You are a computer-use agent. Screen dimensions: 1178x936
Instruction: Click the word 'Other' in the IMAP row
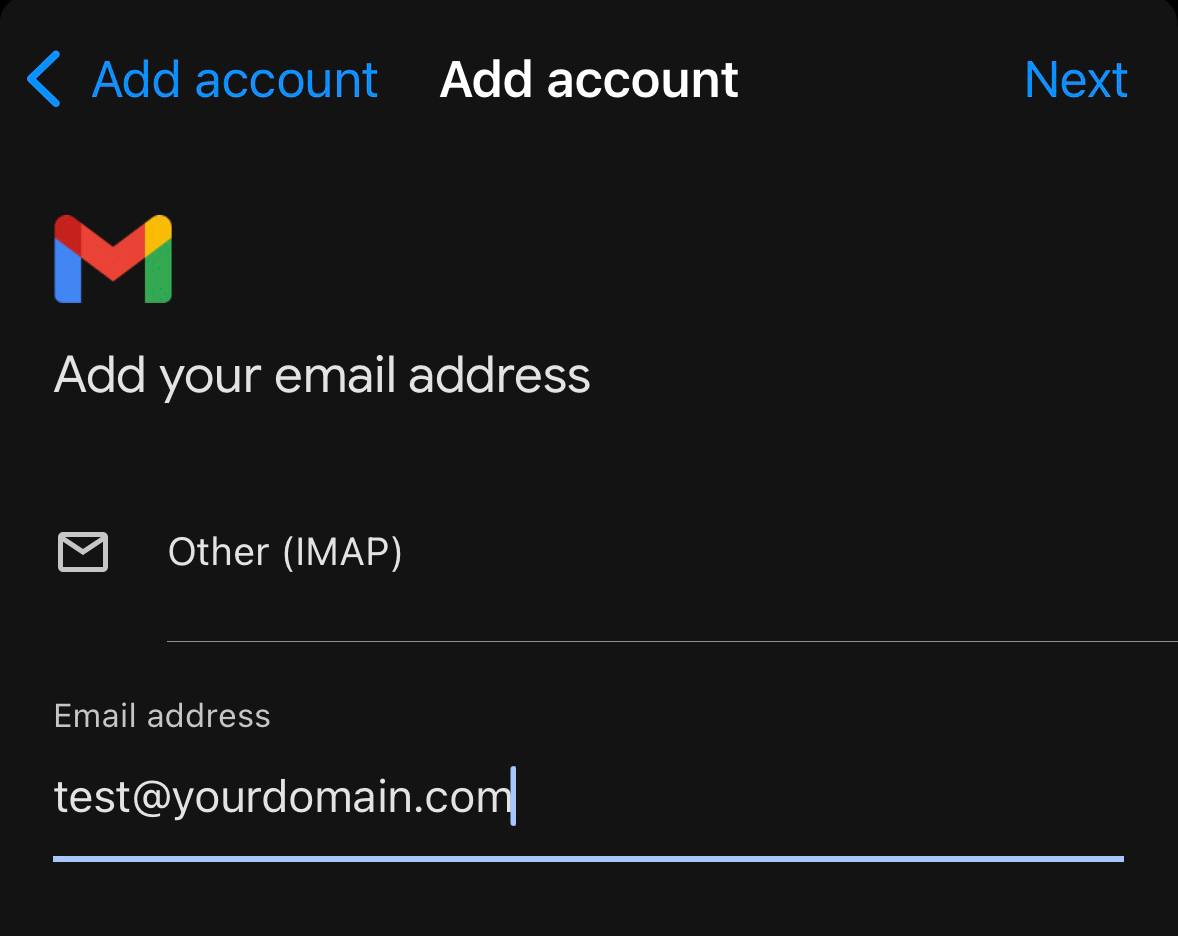point(218,552)
